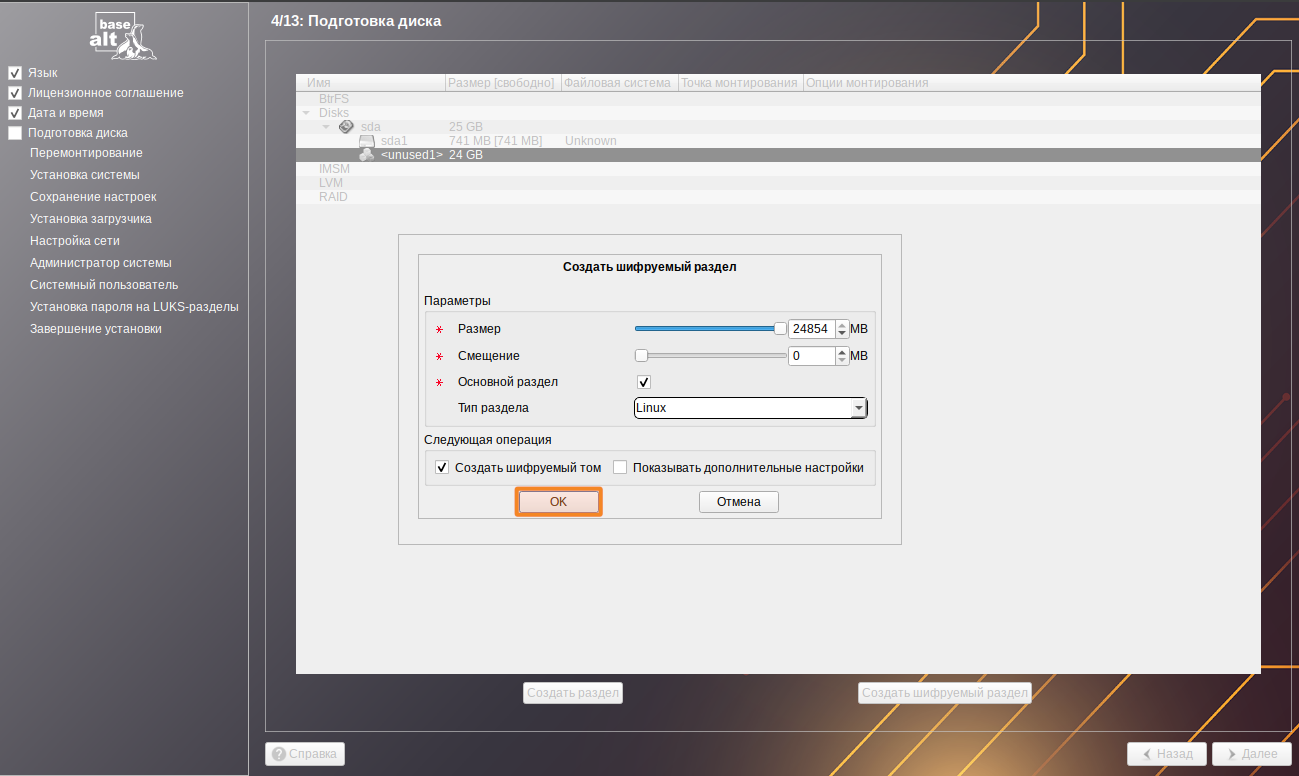This screenshot has height=776, width=1299.
Task: Click the Смещение input field
Action: click(x=810, y=356)
